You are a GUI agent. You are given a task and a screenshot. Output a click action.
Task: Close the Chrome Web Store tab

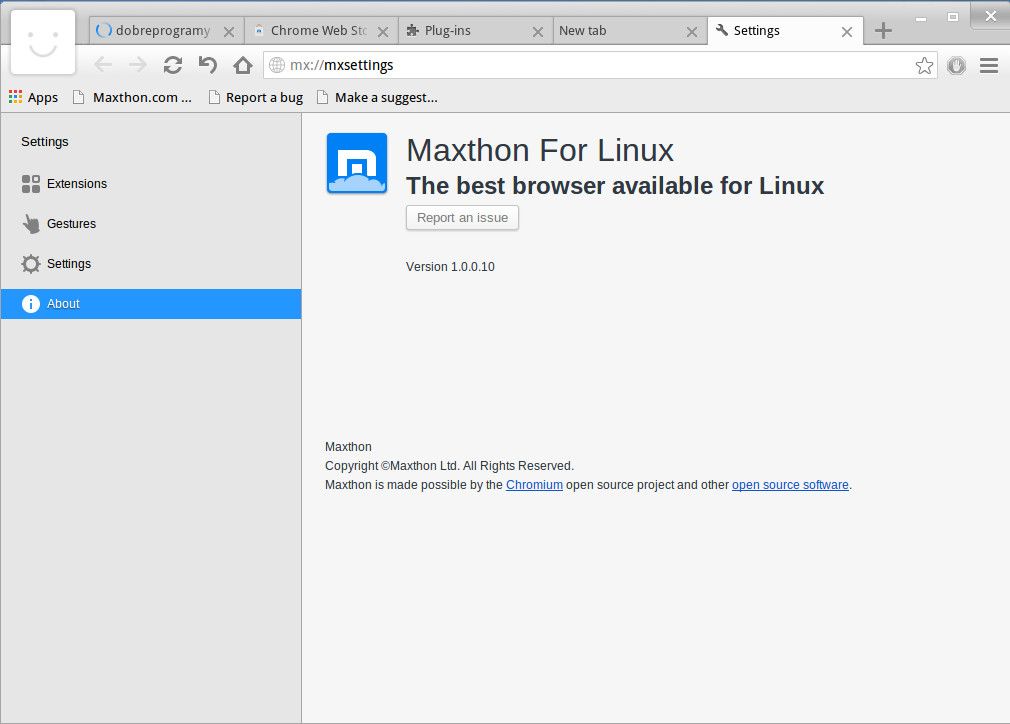click(x=383, y=32)
